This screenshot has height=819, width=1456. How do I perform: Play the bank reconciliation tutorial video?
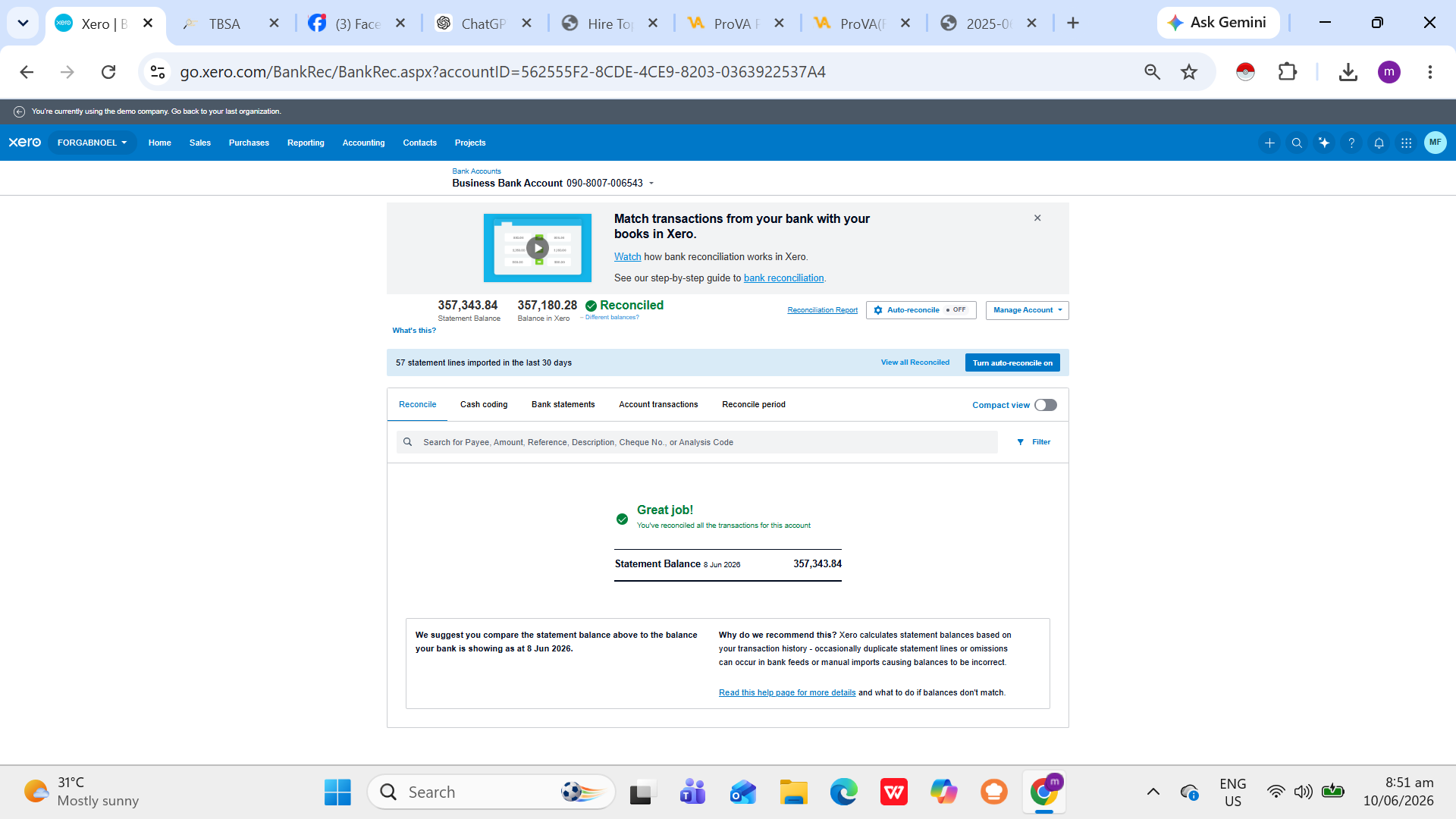(x=538, y=248)
